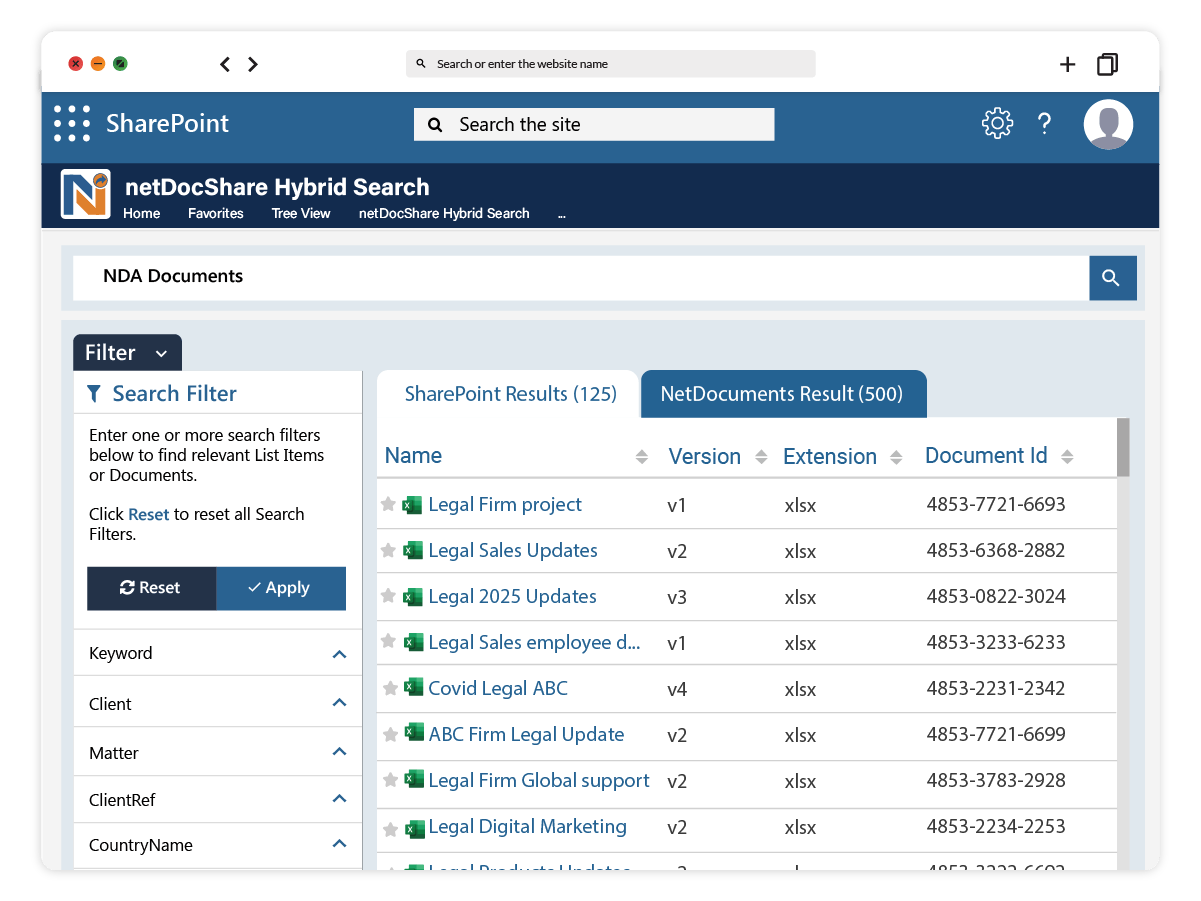Open netDocShare Hybrid Search navigation item

444,213
